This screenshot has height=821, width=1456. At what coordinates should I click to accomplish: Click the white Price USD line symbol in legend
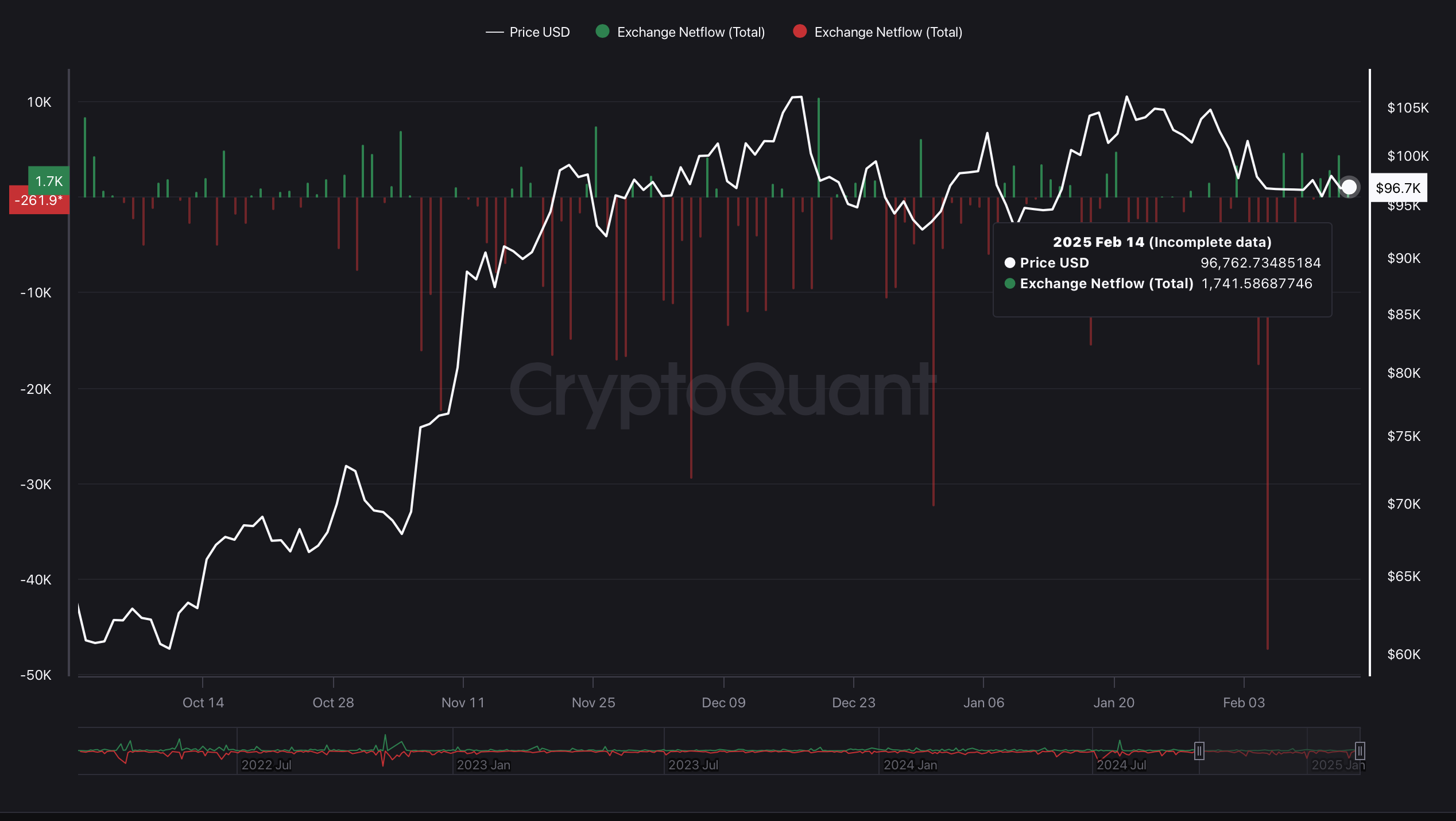click(x=494, y=32)
